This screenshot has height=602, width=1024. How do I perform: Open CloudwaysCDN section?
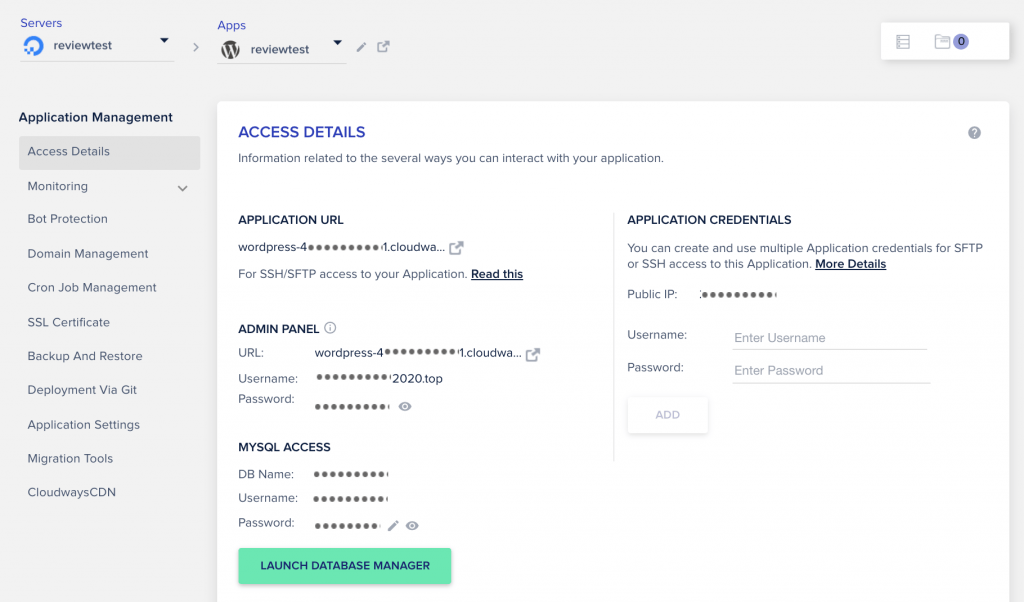click(x=71, y=492)
